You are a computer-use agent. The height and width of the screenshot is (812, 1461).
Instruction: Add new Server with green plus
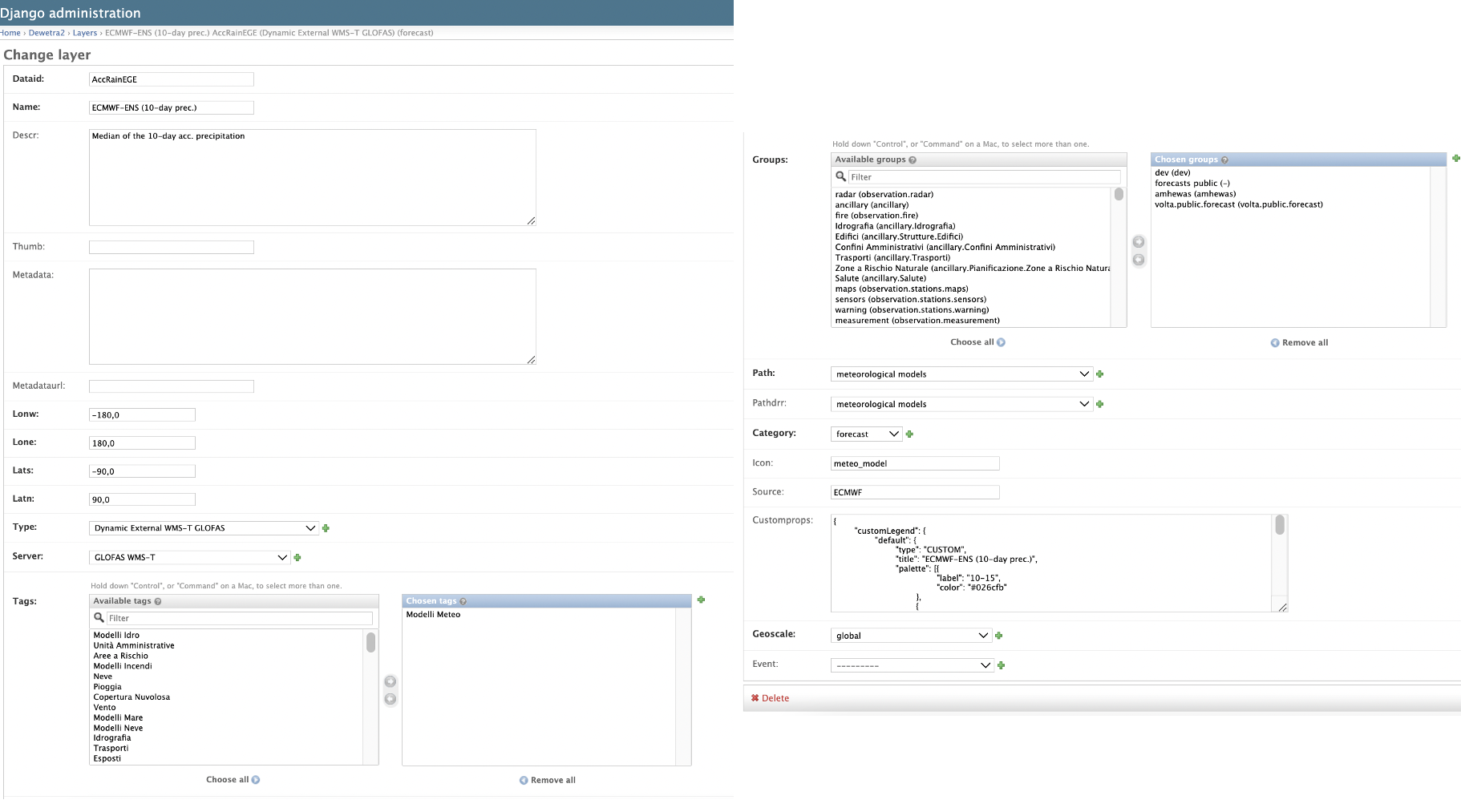[x=297, y=557]
